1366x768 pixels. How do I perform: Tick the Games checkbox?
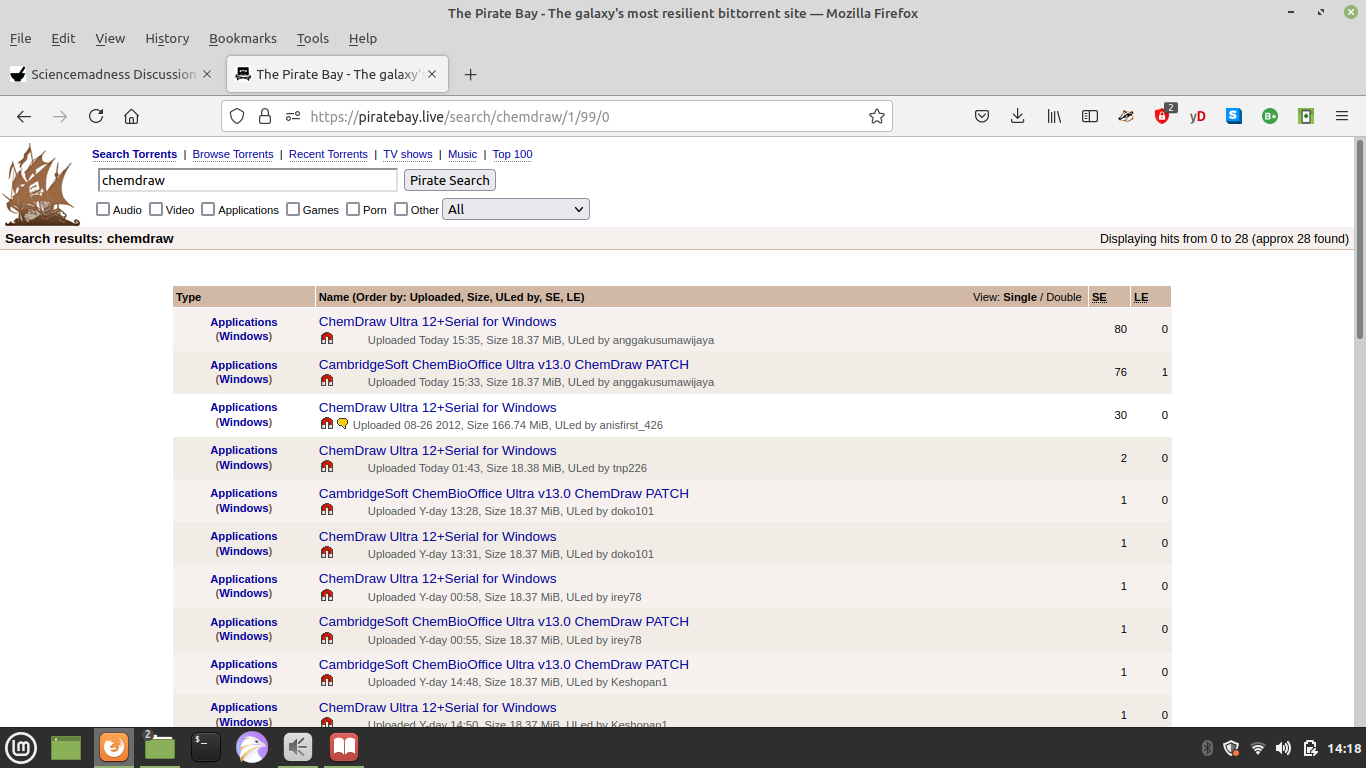pos(293,209)
